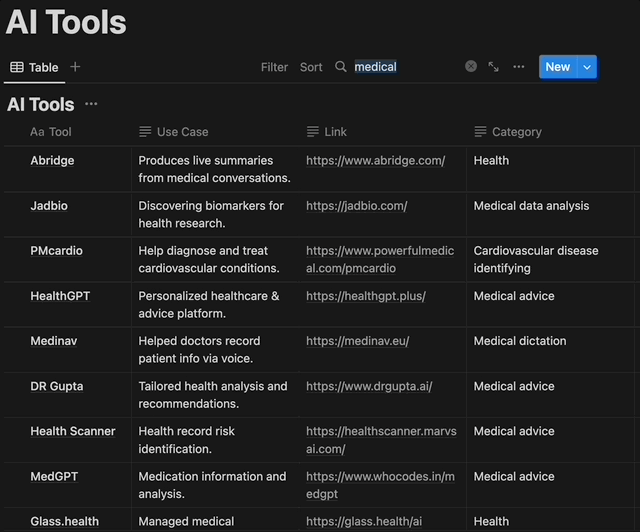
Task: Click 'Tailored health analysis and recommendations' cell
Action: click(x=215, y=395)
